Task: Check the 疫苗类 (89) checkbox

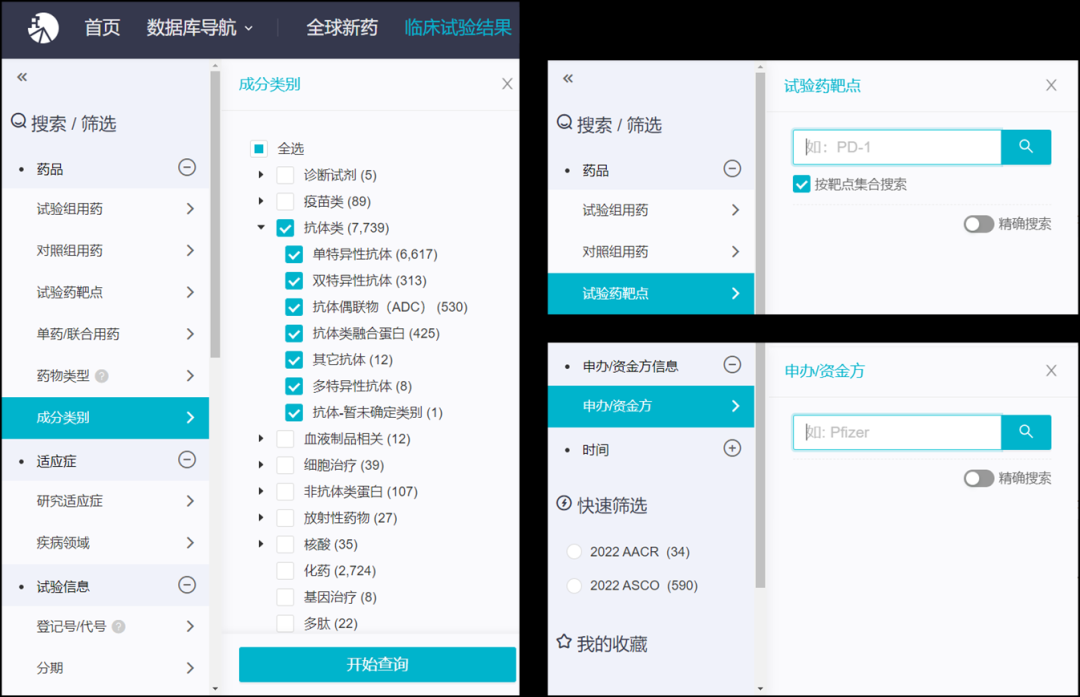Action: [285, 201]
